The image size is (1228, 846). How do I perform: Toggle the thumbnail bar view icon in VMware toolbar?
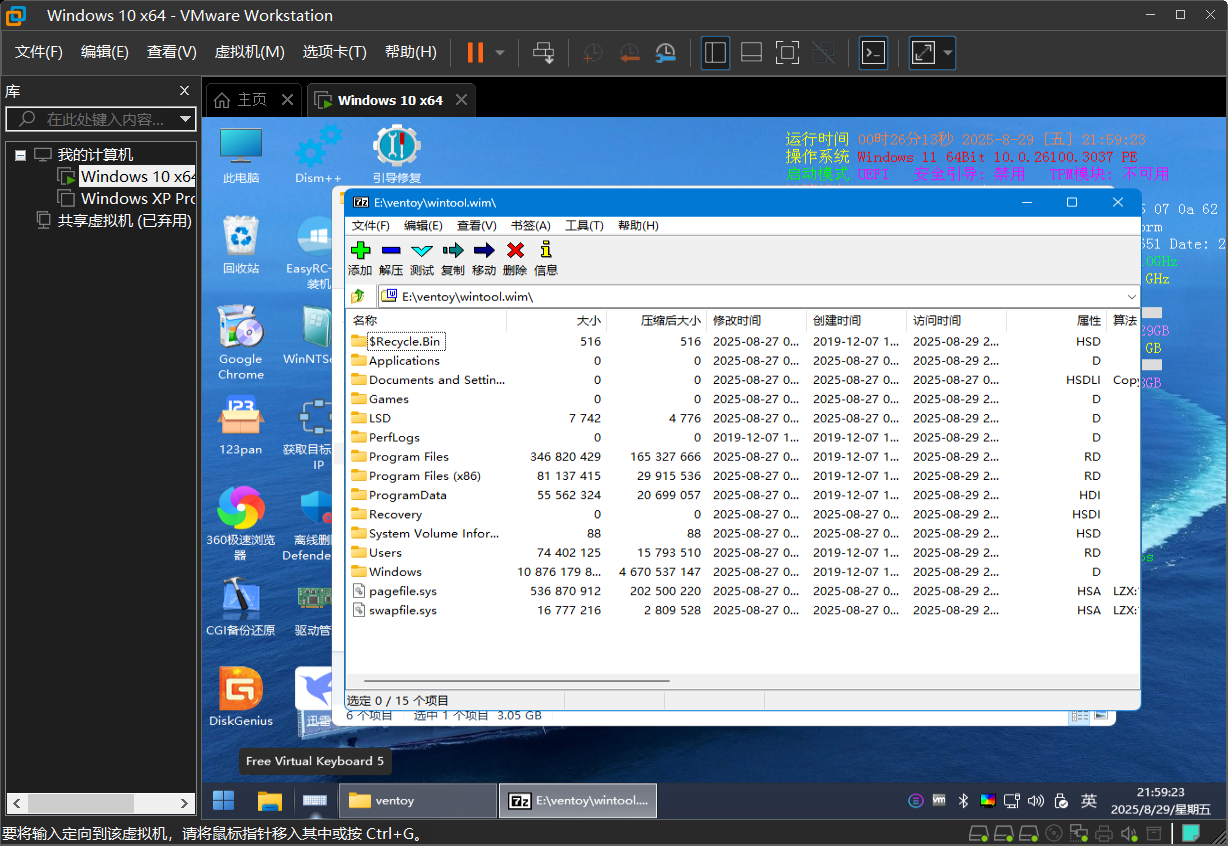pyautogui.click(x=751, y=53)
